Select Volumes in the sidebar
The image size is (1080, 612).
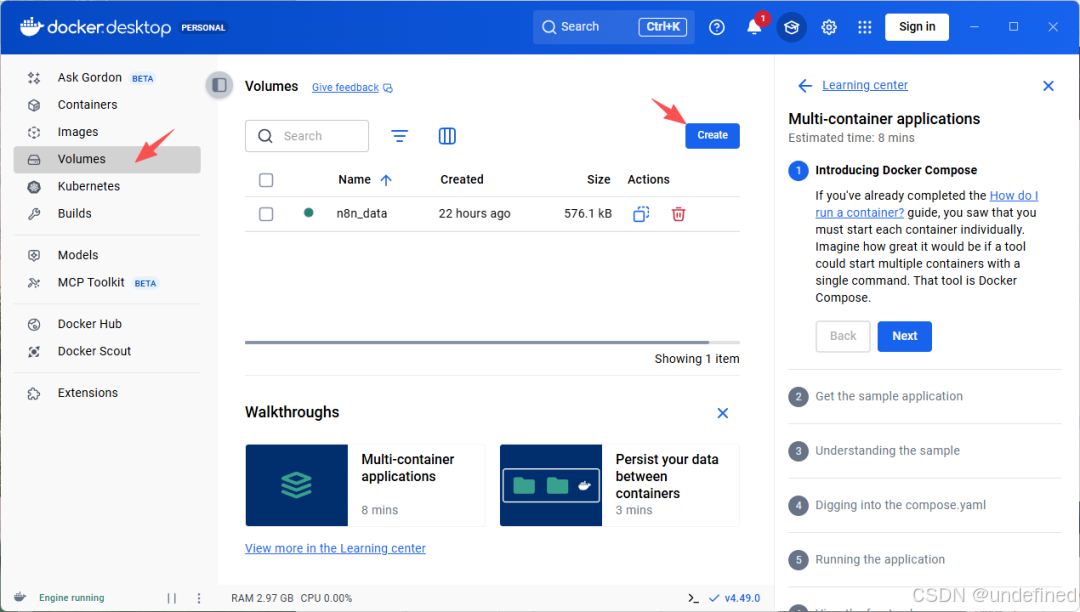pos(107,159)
